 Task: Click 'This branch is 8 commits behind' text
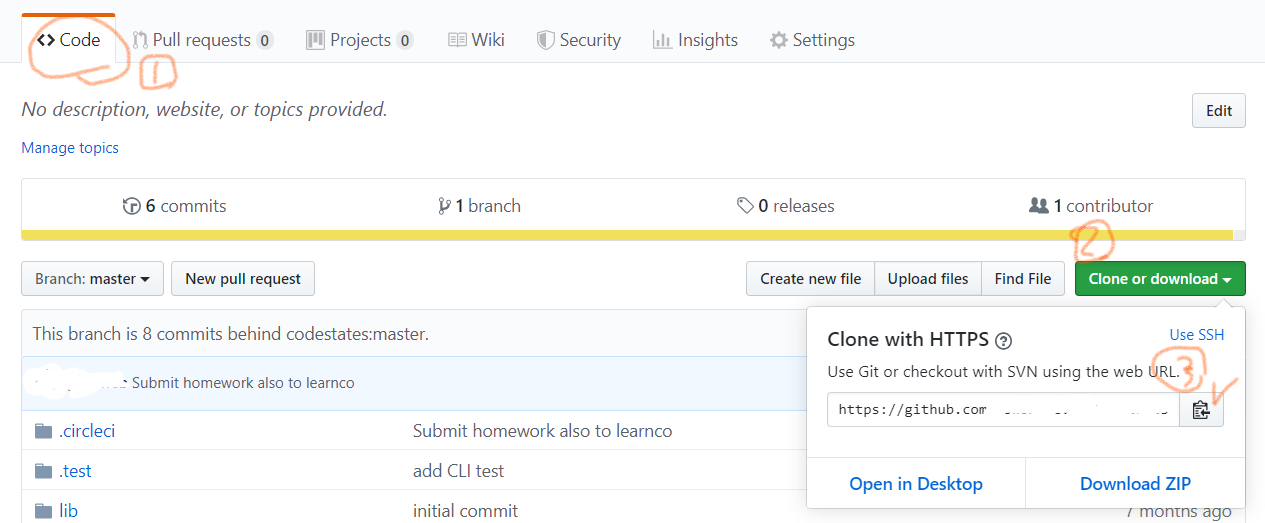(x=230, y=334)
